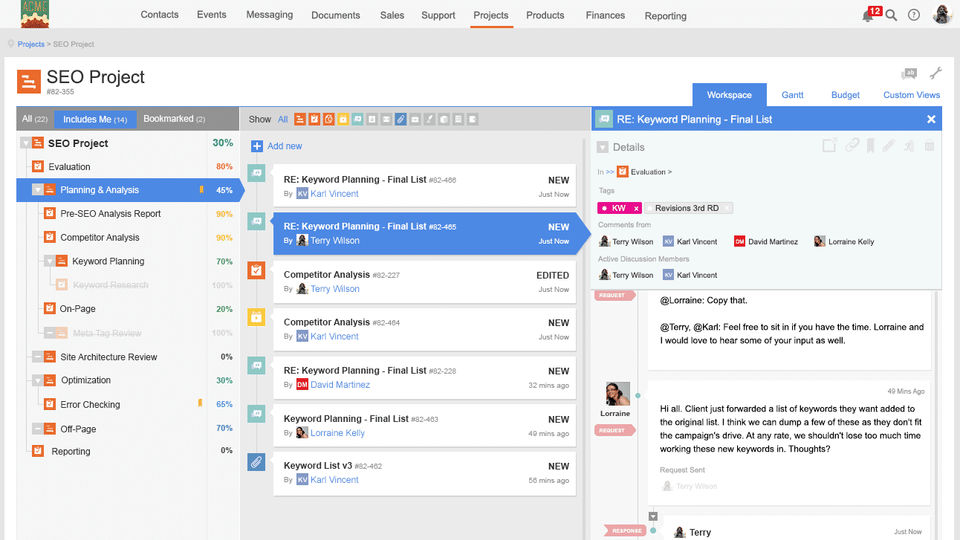Filter list by teal discussion icon
The height and width of the screenshot is (540, 960).
coord(358,119)
